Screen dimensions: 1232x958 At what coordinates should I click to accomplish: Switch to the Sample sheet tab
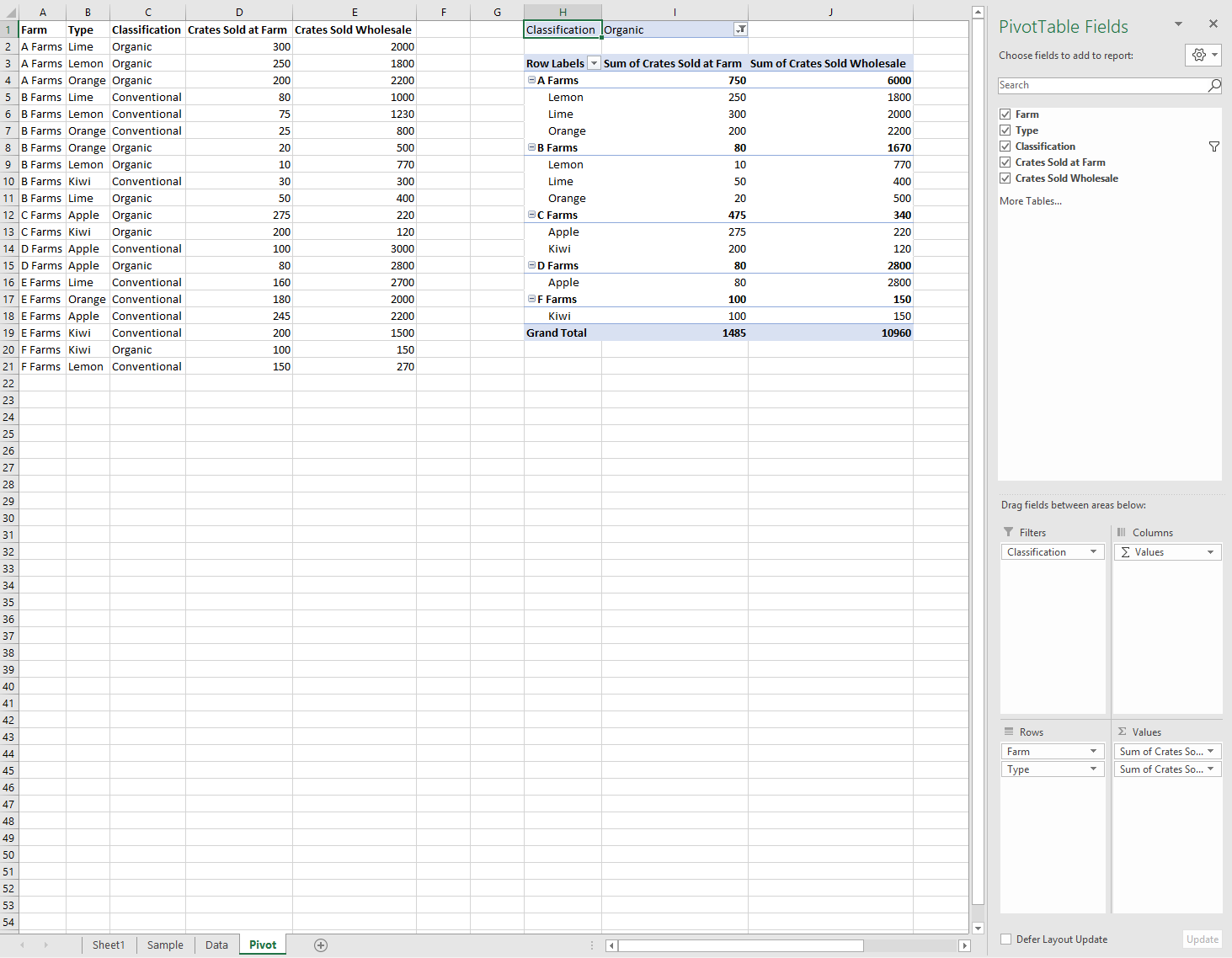(164, 945)
